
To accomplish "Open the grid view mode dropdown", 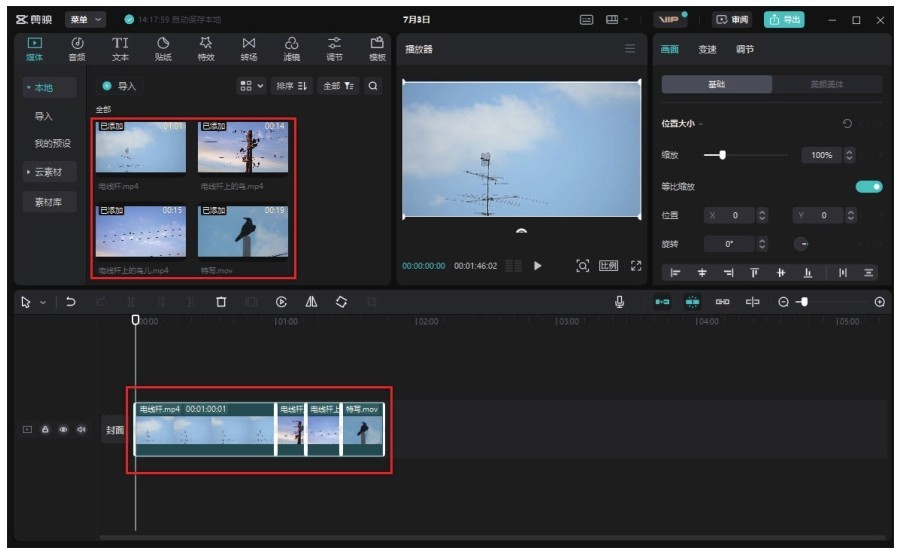I will click(251, 87).
